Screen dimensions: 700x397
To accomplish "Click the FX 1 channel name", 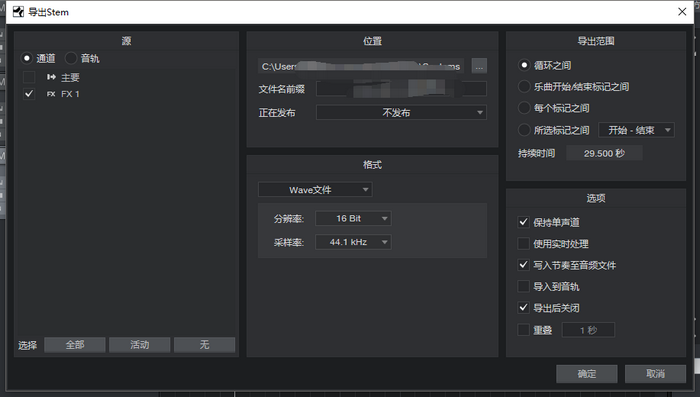I will [x=70, y=94].
